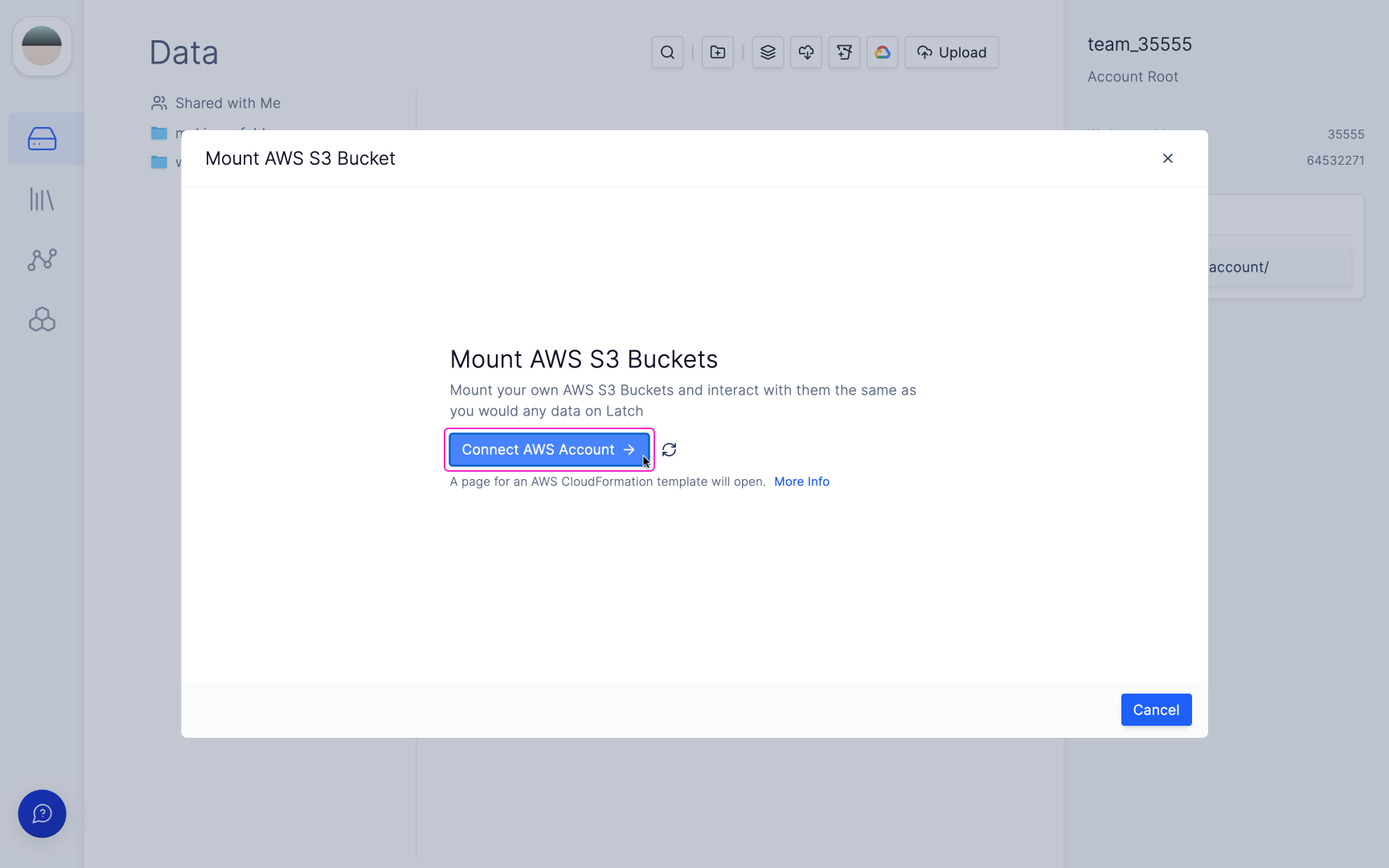Viewport: 1389px width, 868px height.
Task: Close the dialog with the X icon
Action: coord(1168,158)
